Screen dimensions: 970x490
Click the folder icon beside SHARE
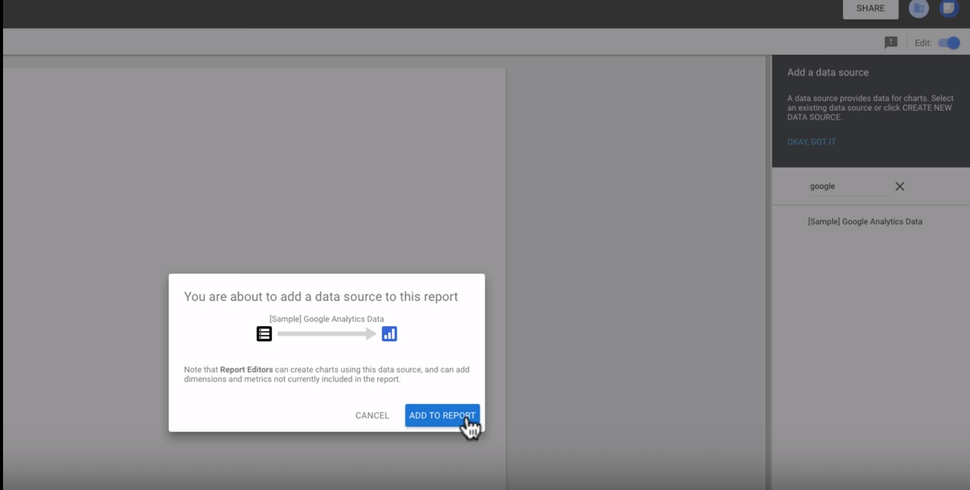point(918,9)
